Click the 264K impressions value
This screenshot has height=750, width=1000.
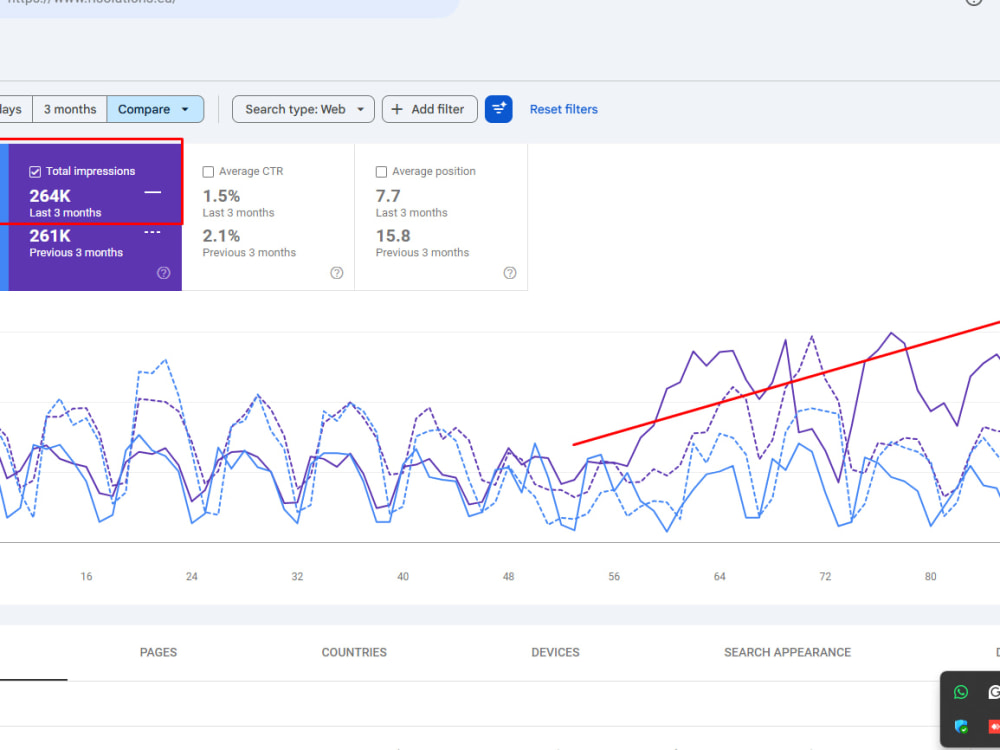click(x=50, y=196)
